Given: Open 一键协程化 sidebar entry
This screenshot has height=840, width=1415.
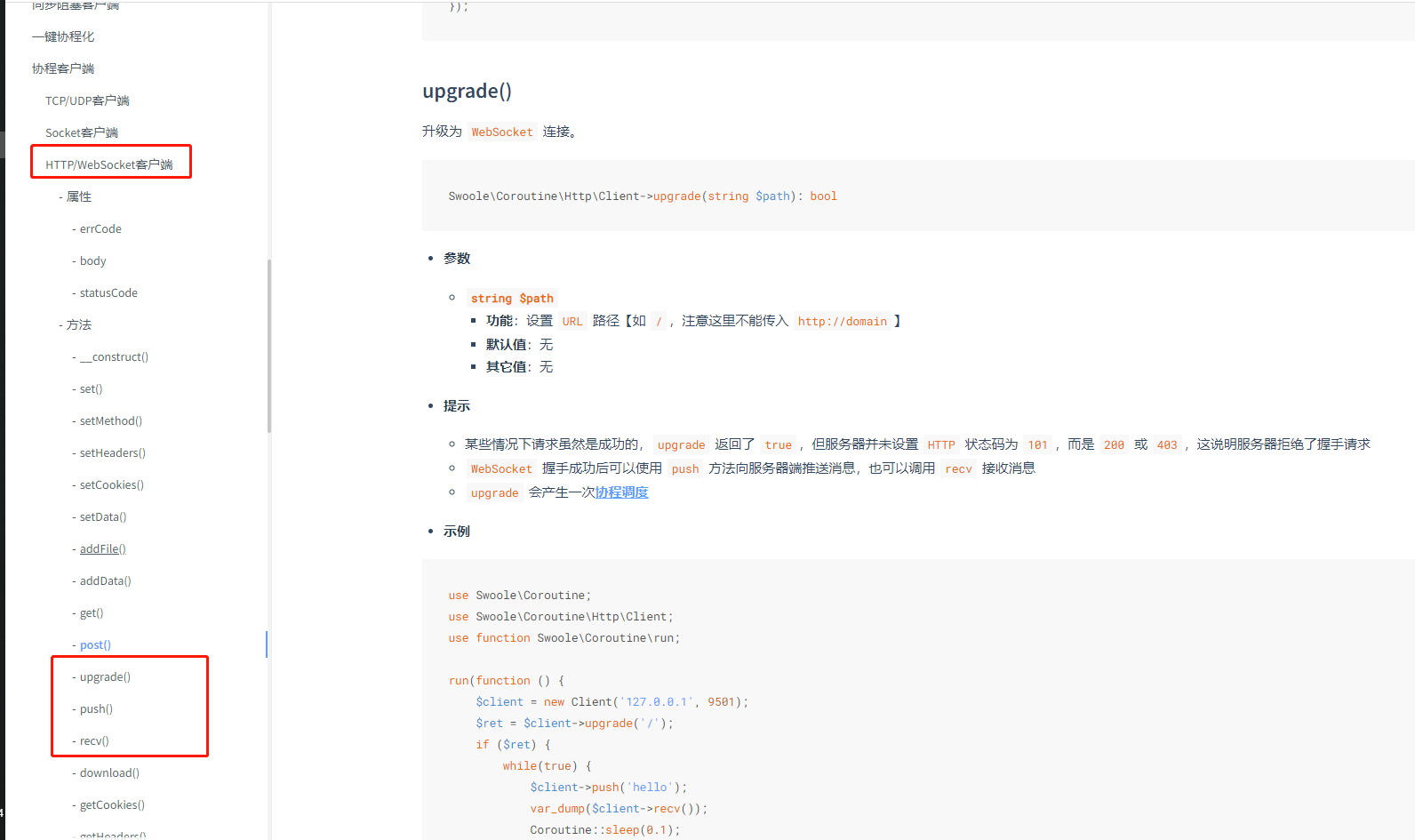Looking at the screenshot, I should coord(63,36).
